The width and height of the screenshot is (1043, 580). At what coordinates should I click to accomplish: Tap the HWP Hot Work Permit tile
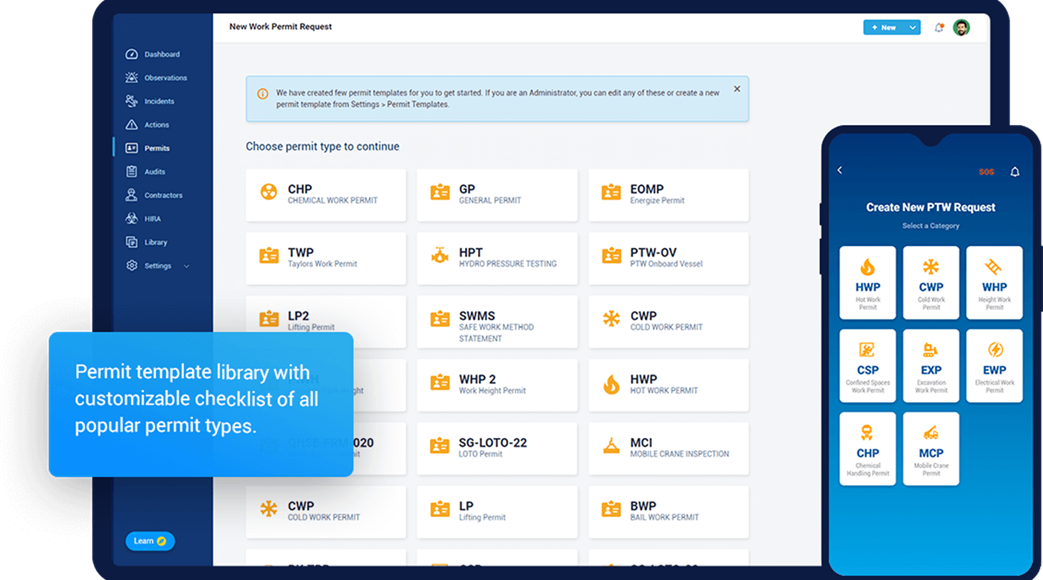click(x=867, y=282)
